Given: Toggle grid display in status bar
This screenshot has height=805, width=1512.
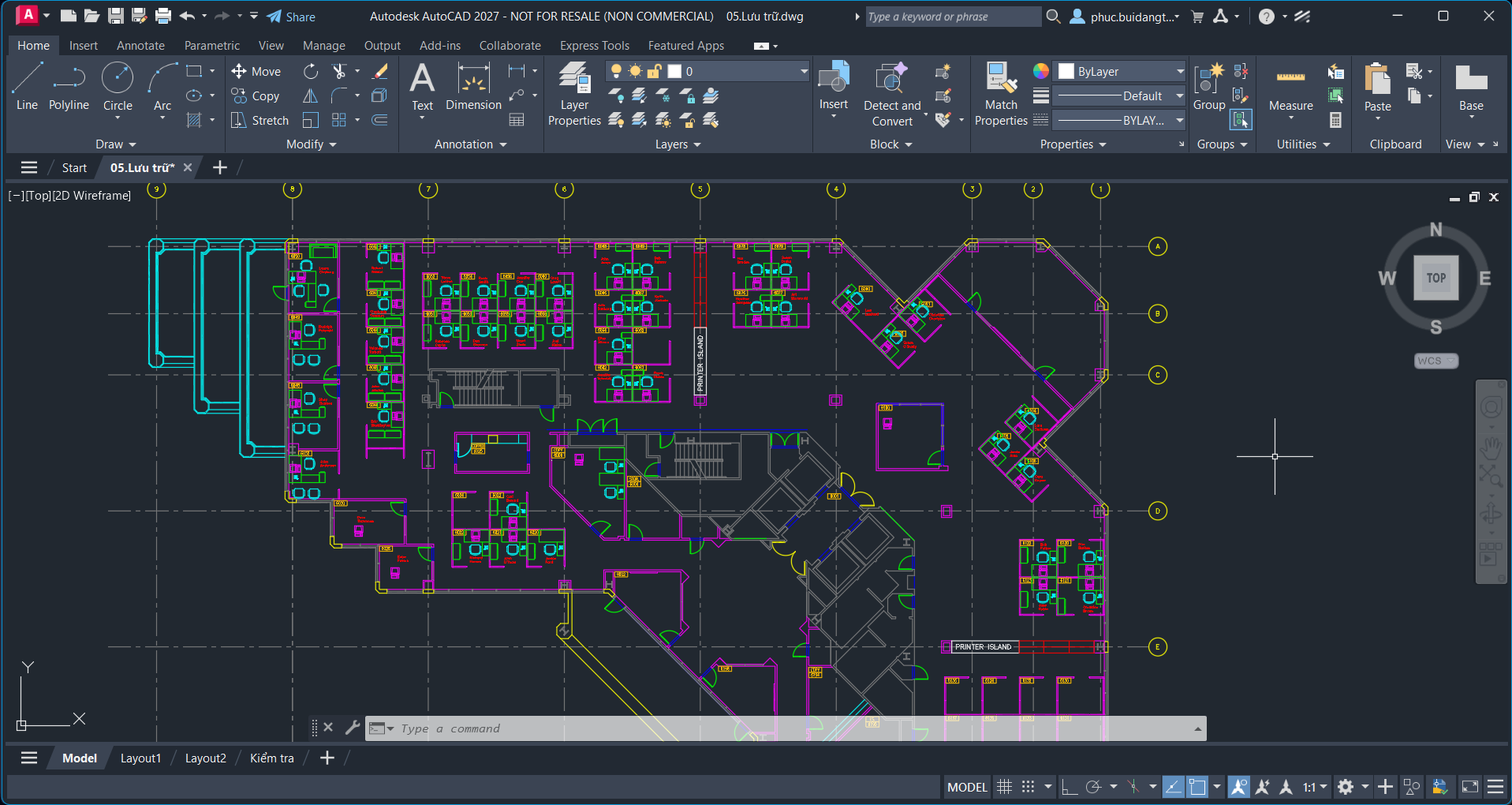Looking at the screenshot, I should pos(1004,787).
